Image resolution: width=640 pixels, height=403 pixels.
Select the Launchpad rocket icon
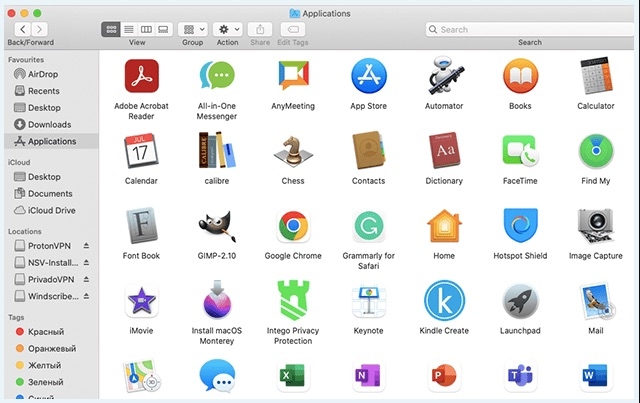pyautogui.click(x=520, y=301)
